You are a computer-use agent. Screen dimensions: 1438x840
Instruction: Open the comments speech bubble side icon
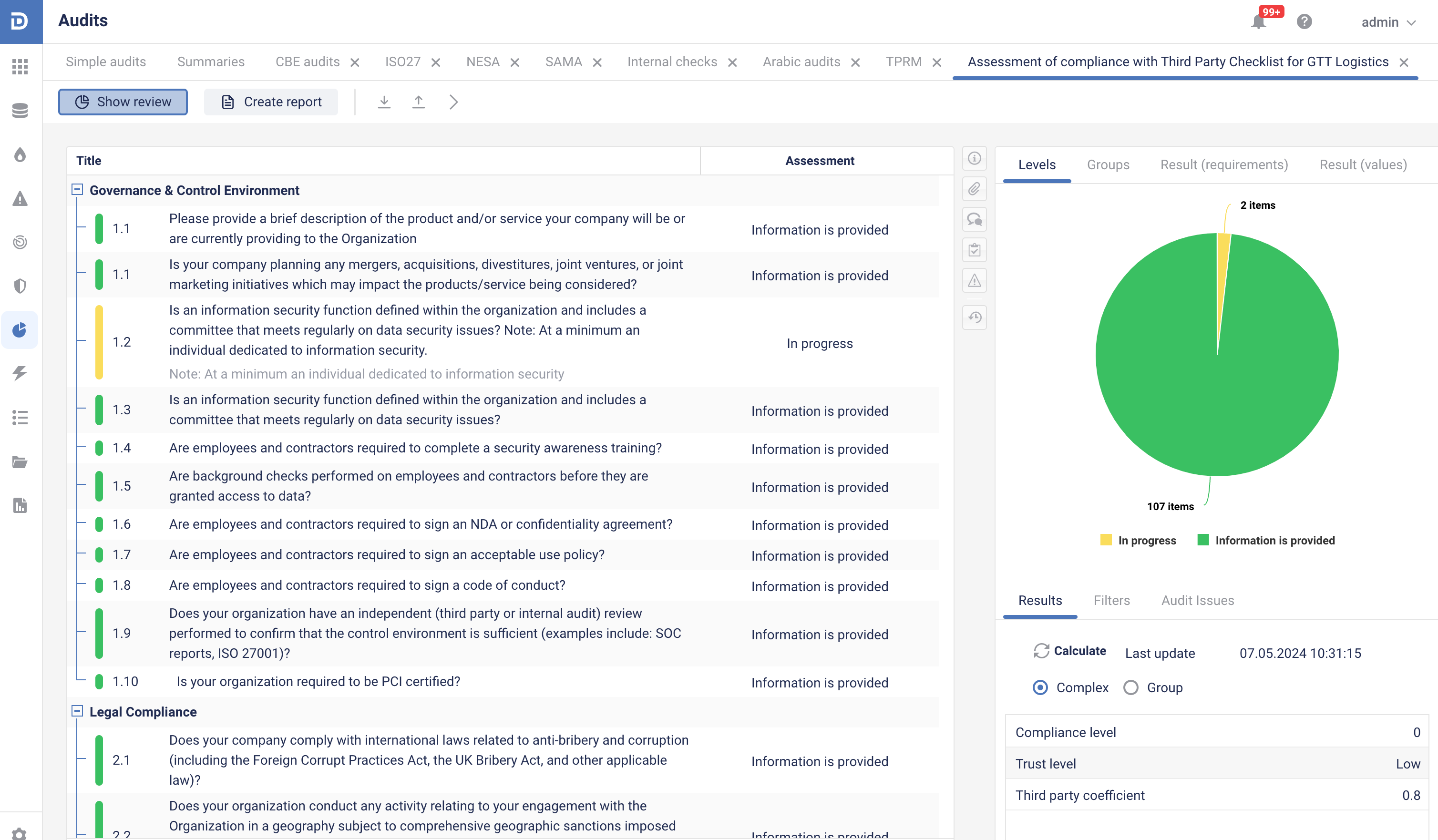[x=974, y=219]
